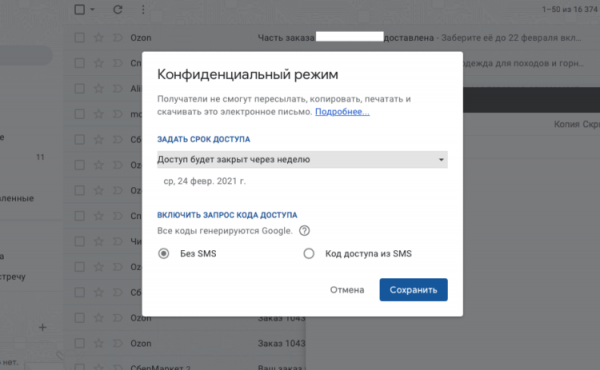Star the upper Ozon 'Заказ 1043' row

[99, 318]
